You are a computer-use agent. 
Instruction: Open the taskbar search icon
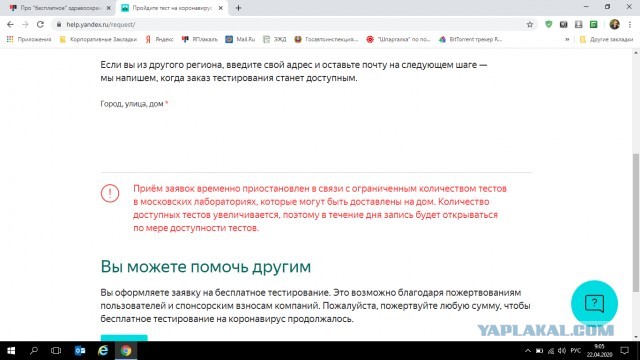tap(34, 351)
